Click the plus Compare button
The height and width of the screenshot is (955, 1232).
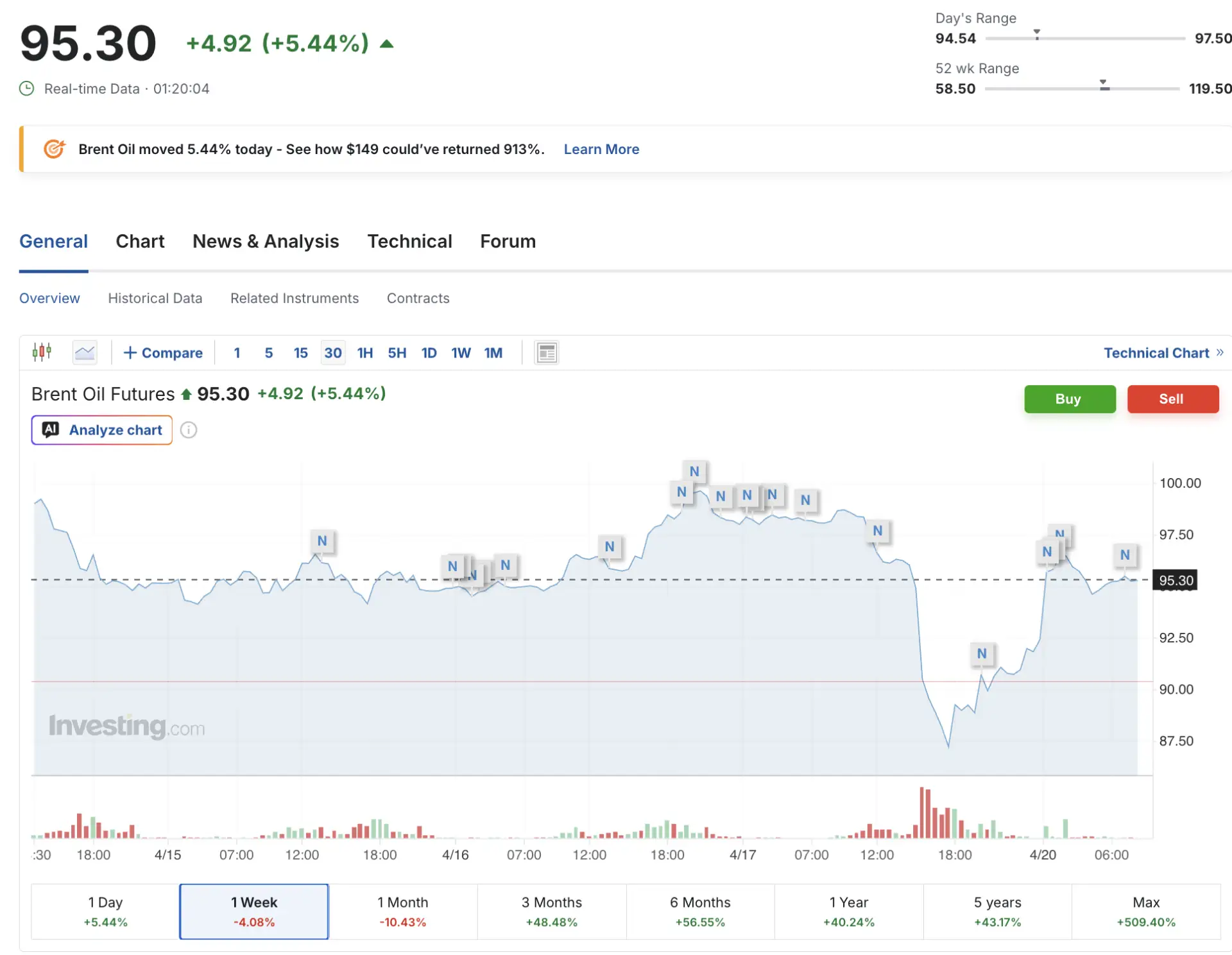pos(163,353)
